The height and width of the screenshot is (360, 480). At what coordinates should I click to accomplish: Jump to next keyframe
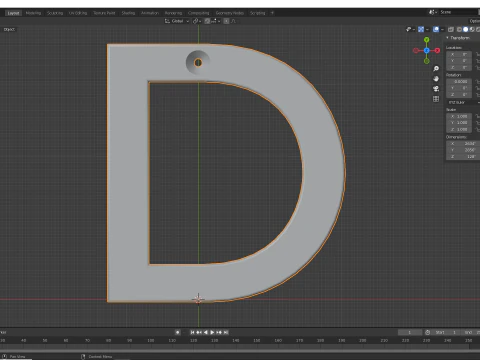point(219,332)
